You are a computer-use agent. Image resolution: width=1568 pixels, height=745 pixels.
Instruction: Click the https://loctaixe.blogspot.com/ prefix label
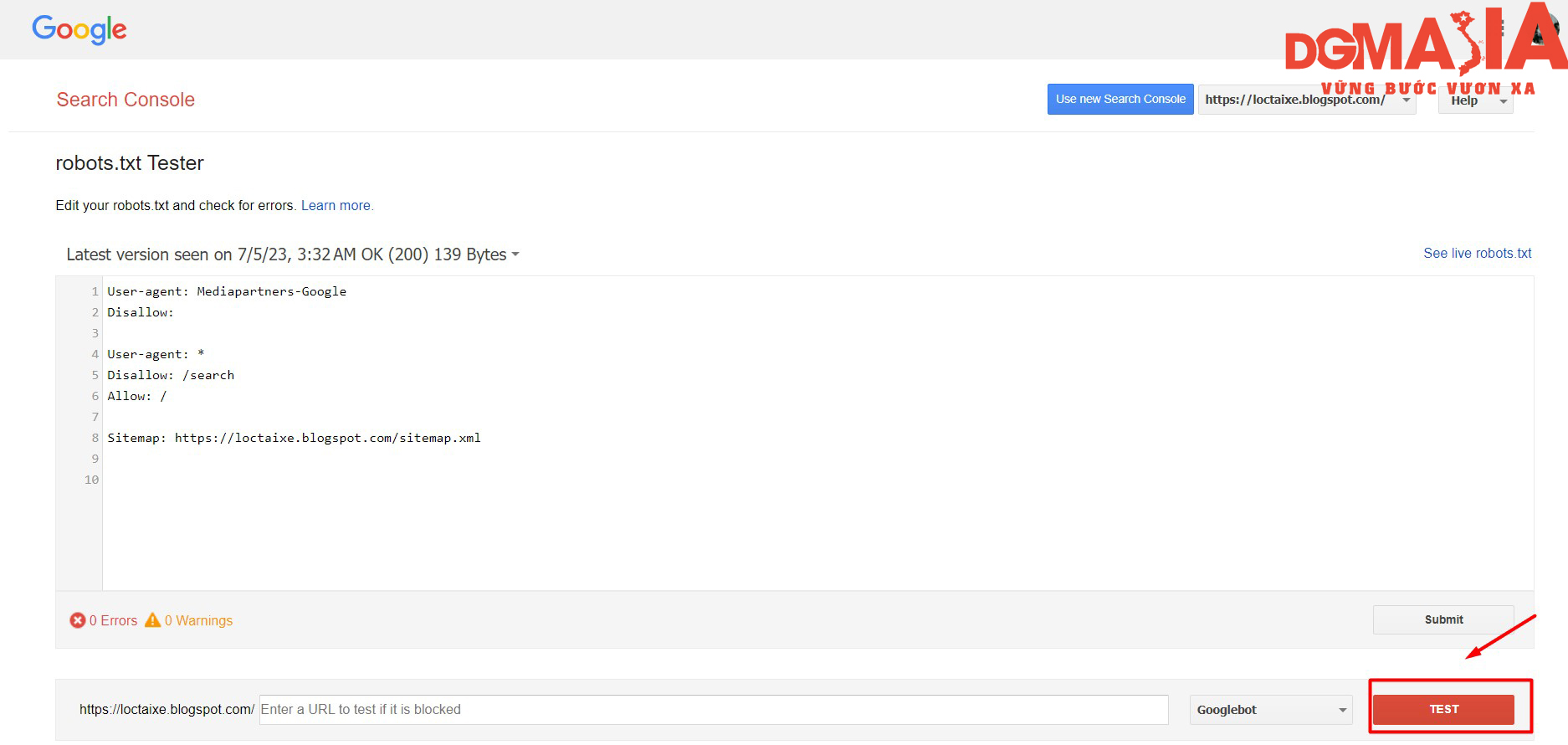tap(167, 710)
